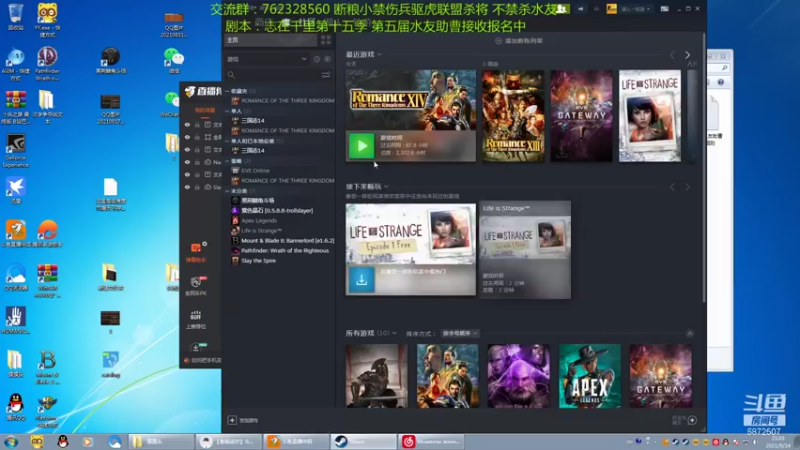Collapse the 未分类 category in library list

[x=228, y=191]
